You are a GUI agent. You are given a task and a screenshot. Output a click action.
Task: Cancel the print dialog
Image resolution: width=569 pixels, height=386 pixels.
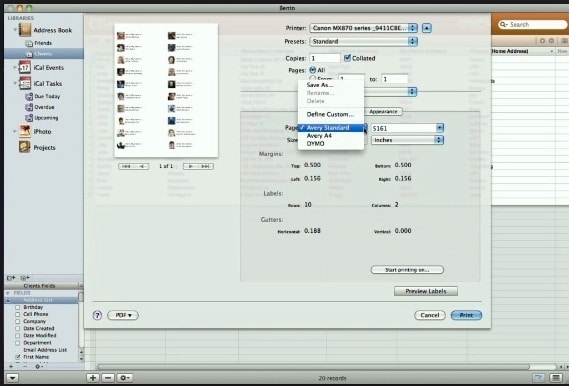(x=430, y=315)
